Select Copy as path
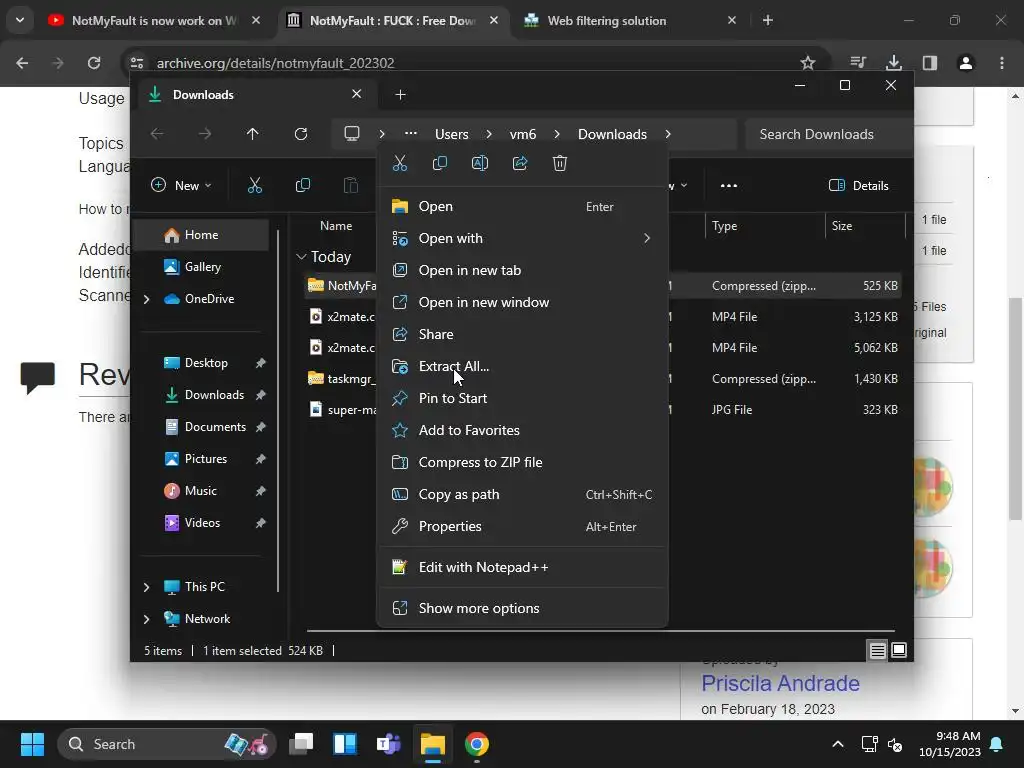The width and height of the screenshot is (1024, 768). pyautogui.click(x=522, y=494)
